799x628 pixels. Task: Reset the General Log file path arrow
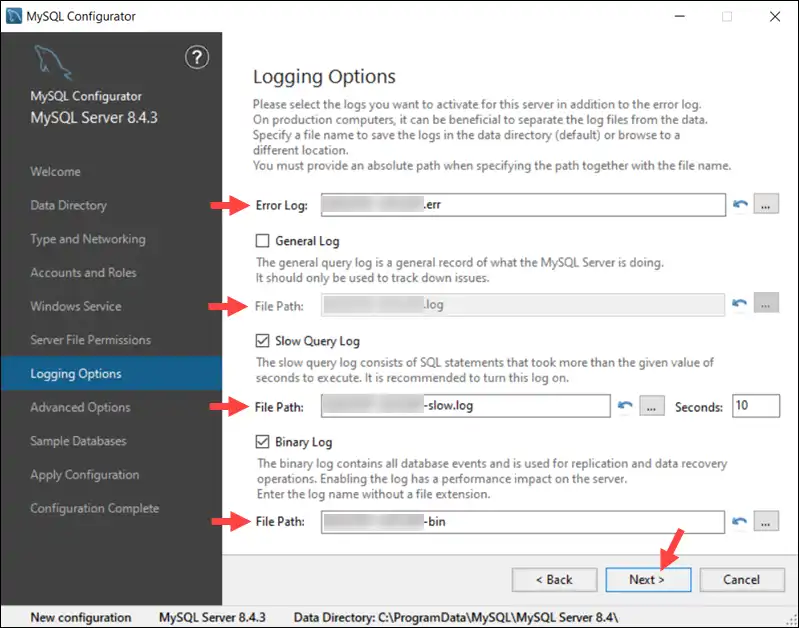(739, 304)
